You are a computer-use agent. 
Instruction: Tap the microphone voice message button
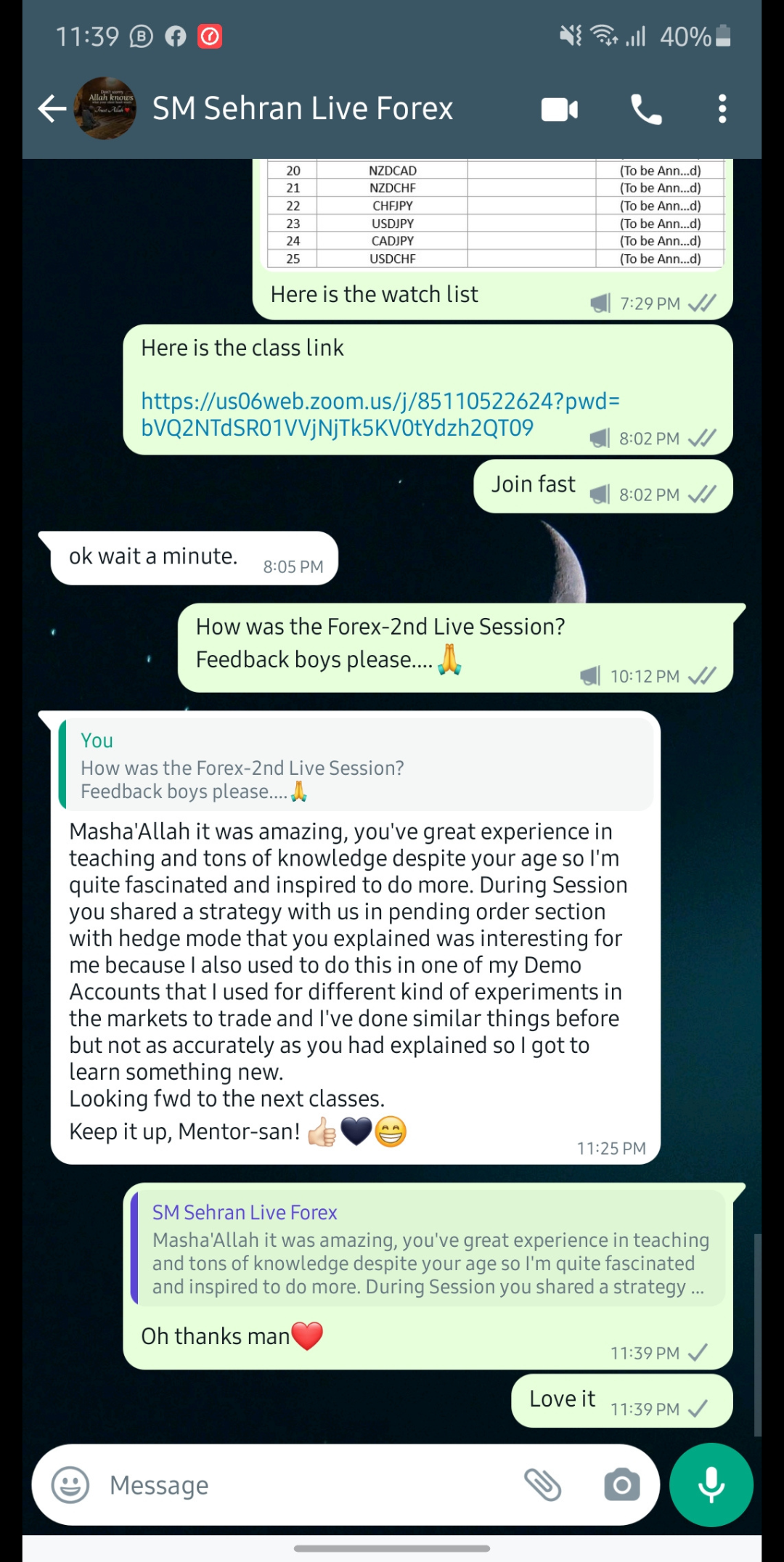pos(711,1485)
